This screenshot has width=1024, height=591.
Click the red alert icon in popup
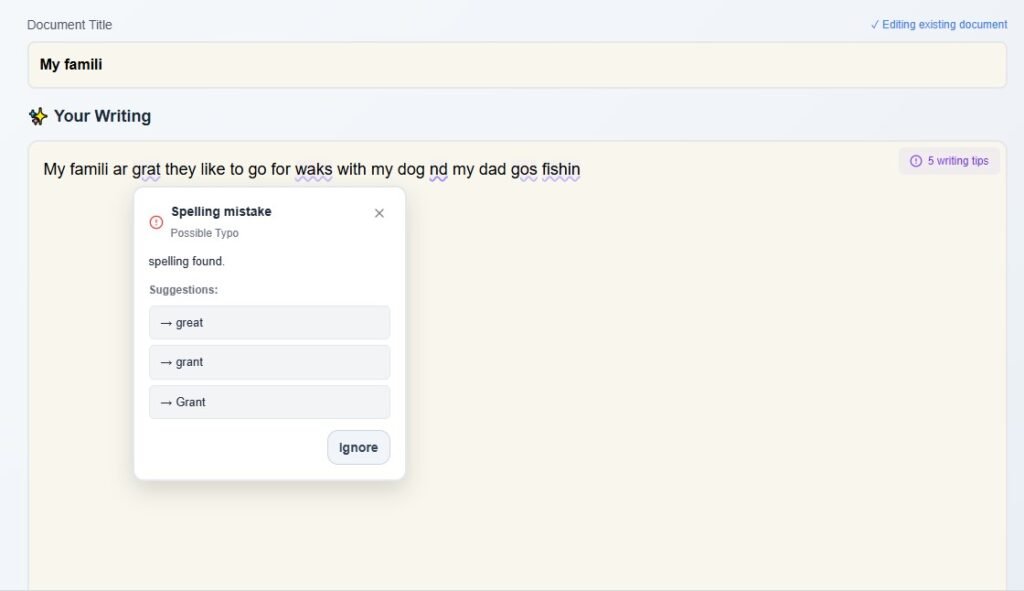pos(156,222)
